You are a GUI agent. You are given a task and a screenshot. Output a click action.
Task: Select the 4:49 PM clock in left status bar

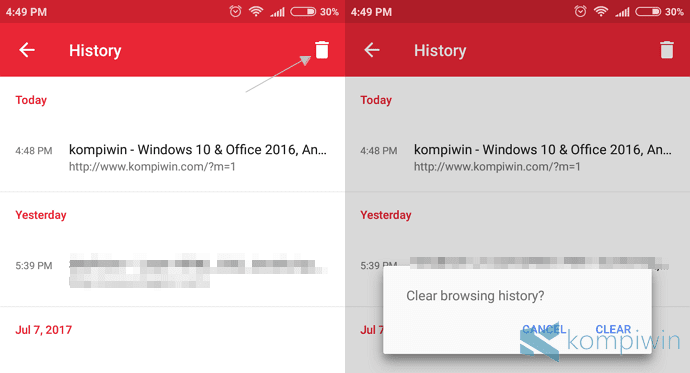(26, 12)
